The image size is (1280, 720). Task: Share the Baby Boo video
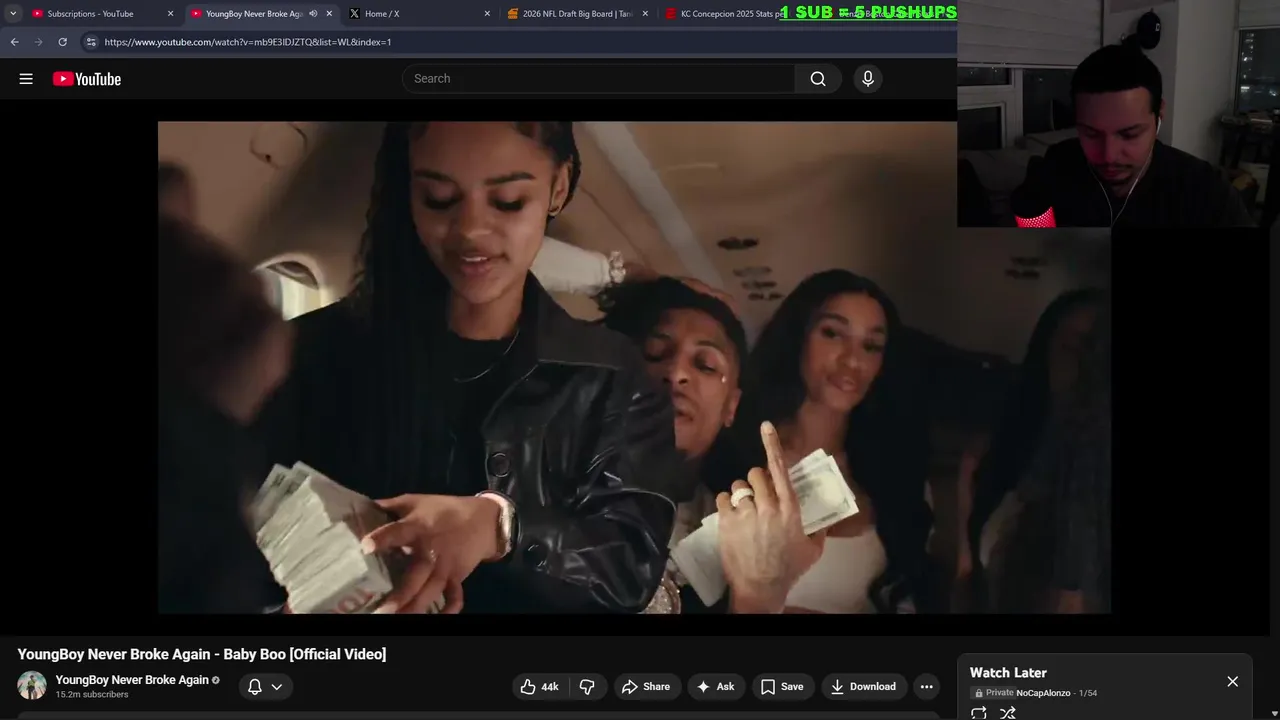tap(646, 686)
